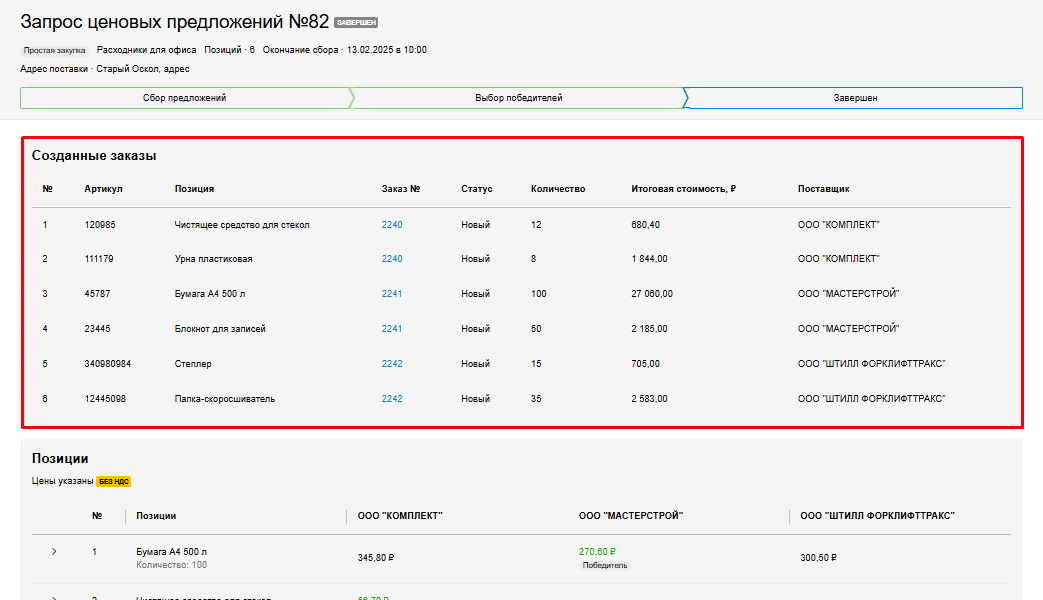Viewport: 1043px width, 600px height.
Task: Open order 2242 for Папка-скоросшиватель
Action: click(x=392, y=399)
